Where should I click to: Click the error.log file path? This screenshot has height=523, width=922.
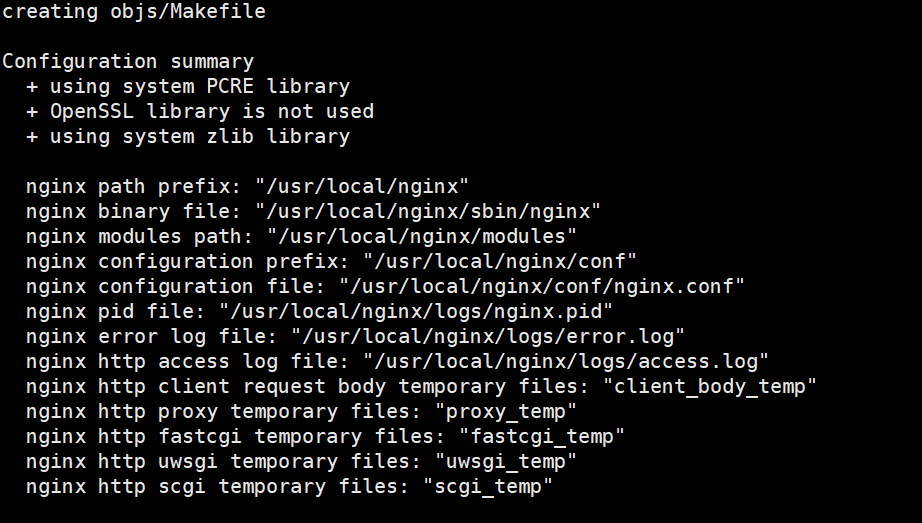point(488,337)
